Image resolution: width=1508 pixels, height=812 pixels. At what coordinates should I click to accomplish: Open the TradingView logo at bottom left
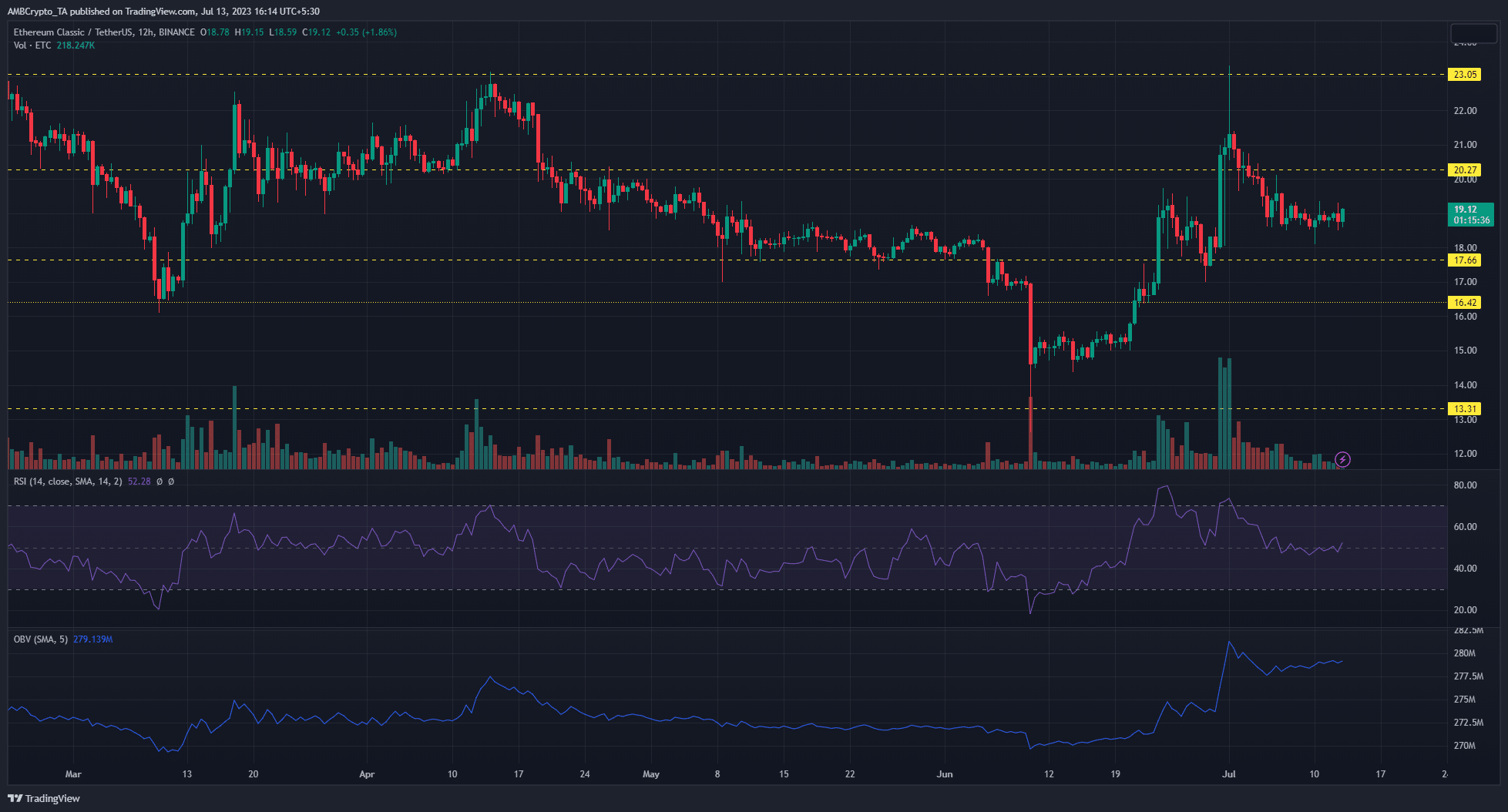(44, 798)
